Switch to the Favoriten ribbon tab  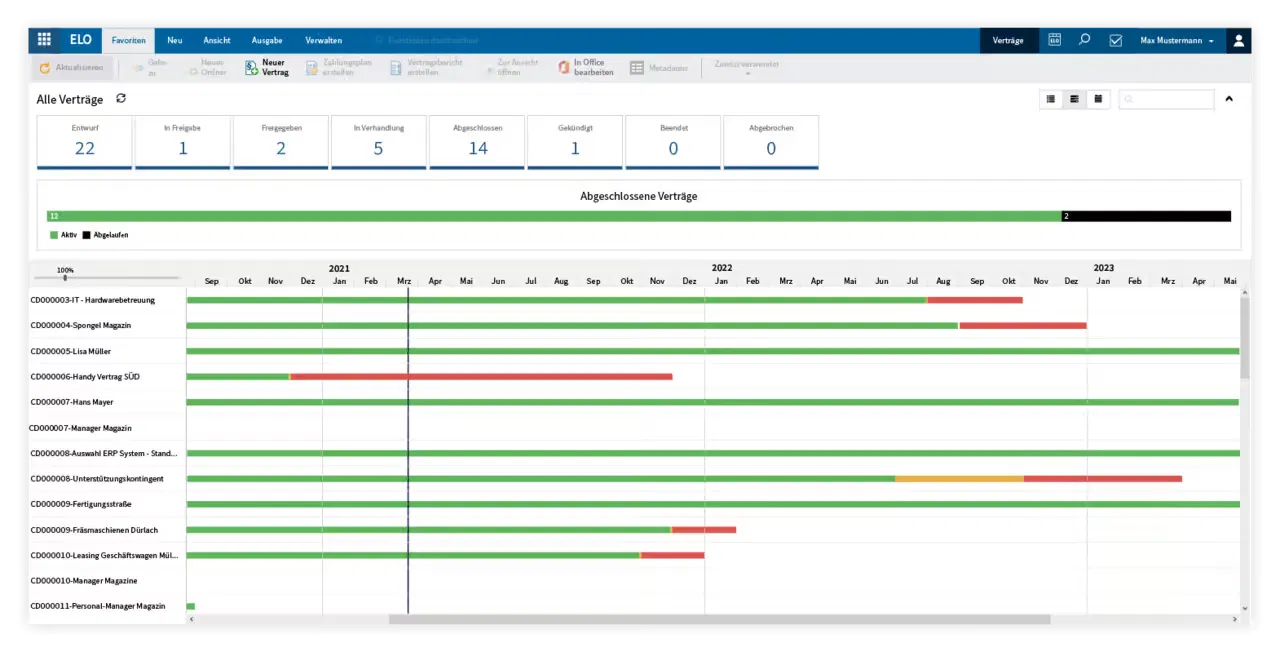128,40
